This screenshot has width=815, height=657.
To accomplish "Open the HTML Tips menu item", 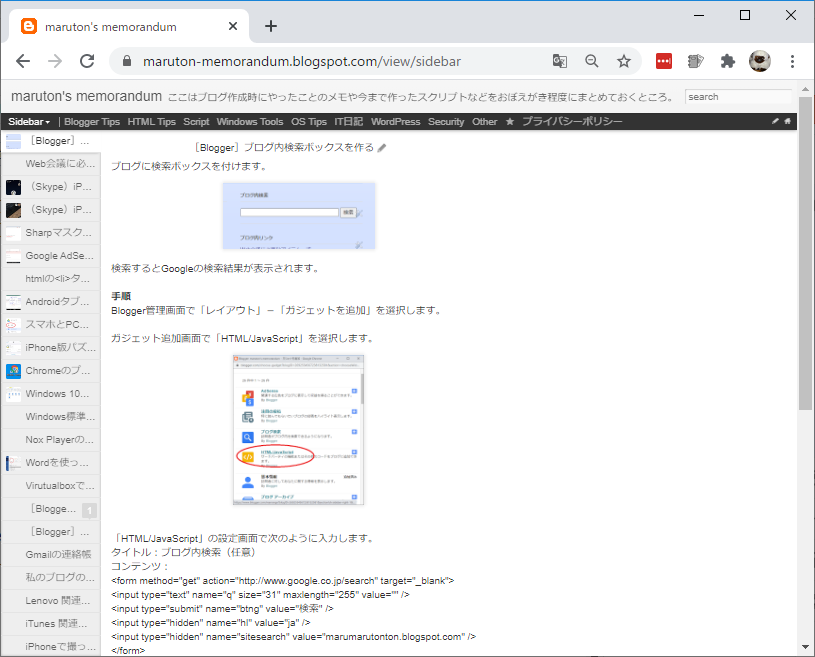I will tap(152, 122).
